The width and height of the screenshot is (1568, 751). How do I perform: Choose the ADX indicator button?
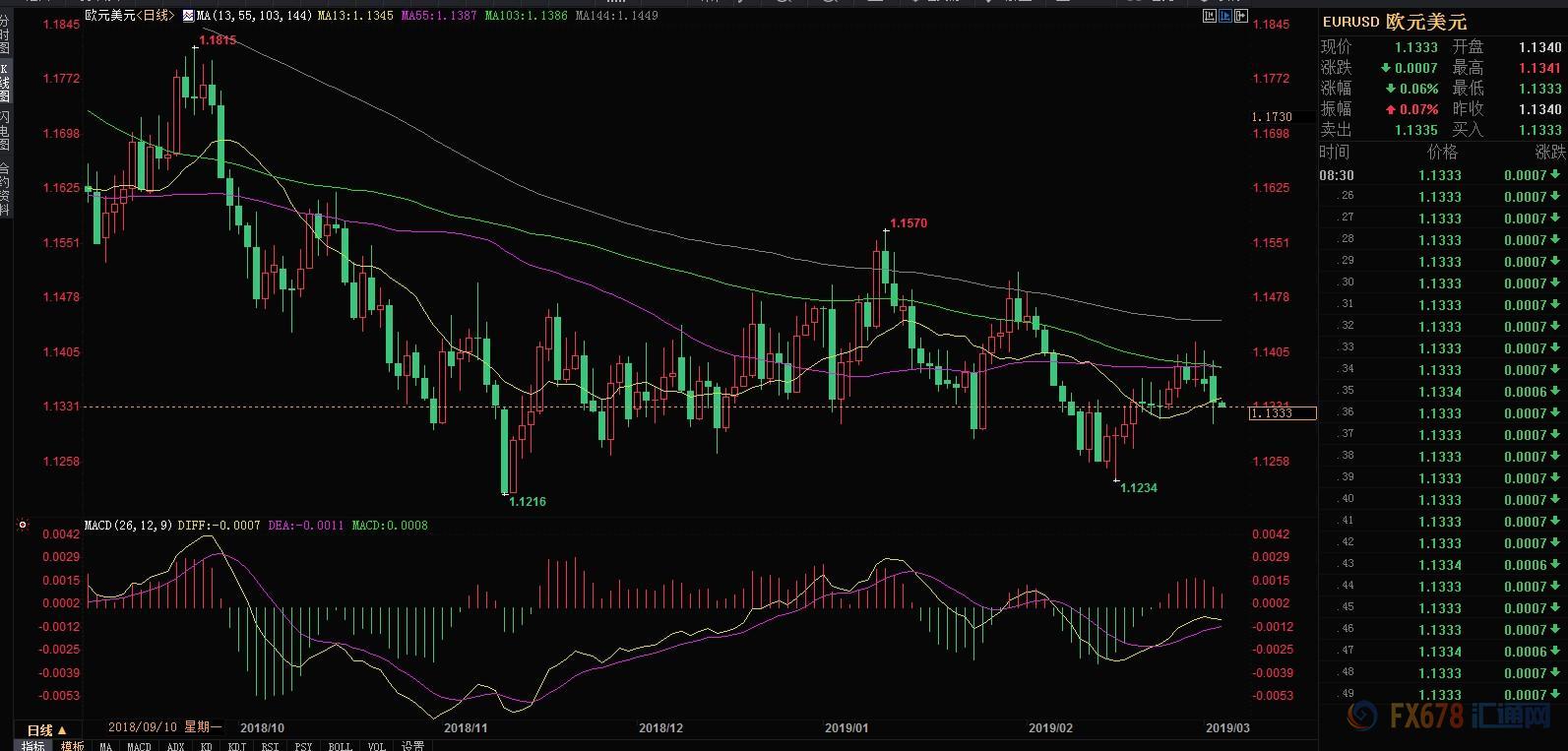[x=176, y=746]
